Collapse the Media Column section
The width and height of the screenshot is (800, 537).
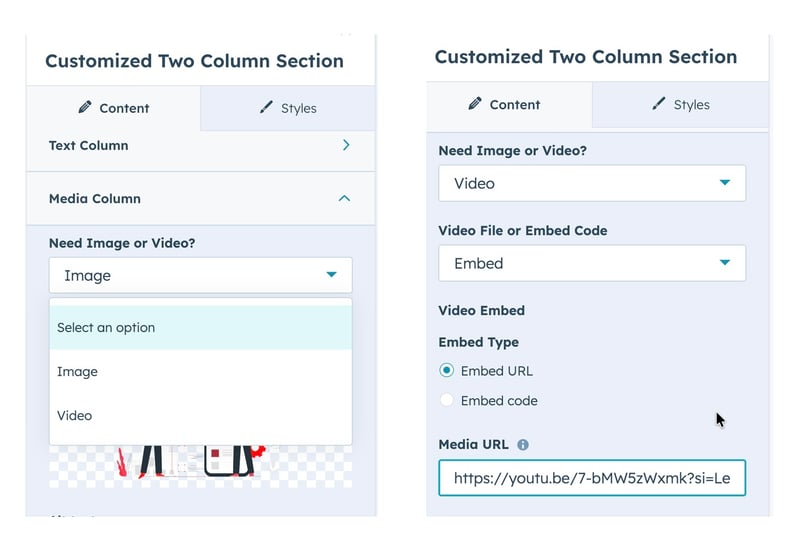coord(344,198)
